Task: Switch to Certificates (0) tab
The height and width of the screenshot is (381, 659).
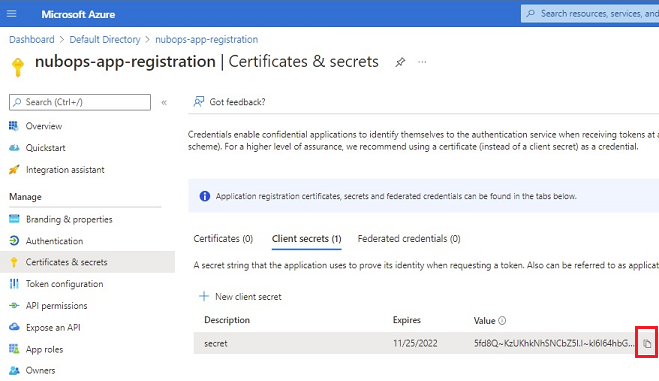Action: [223, 239]
